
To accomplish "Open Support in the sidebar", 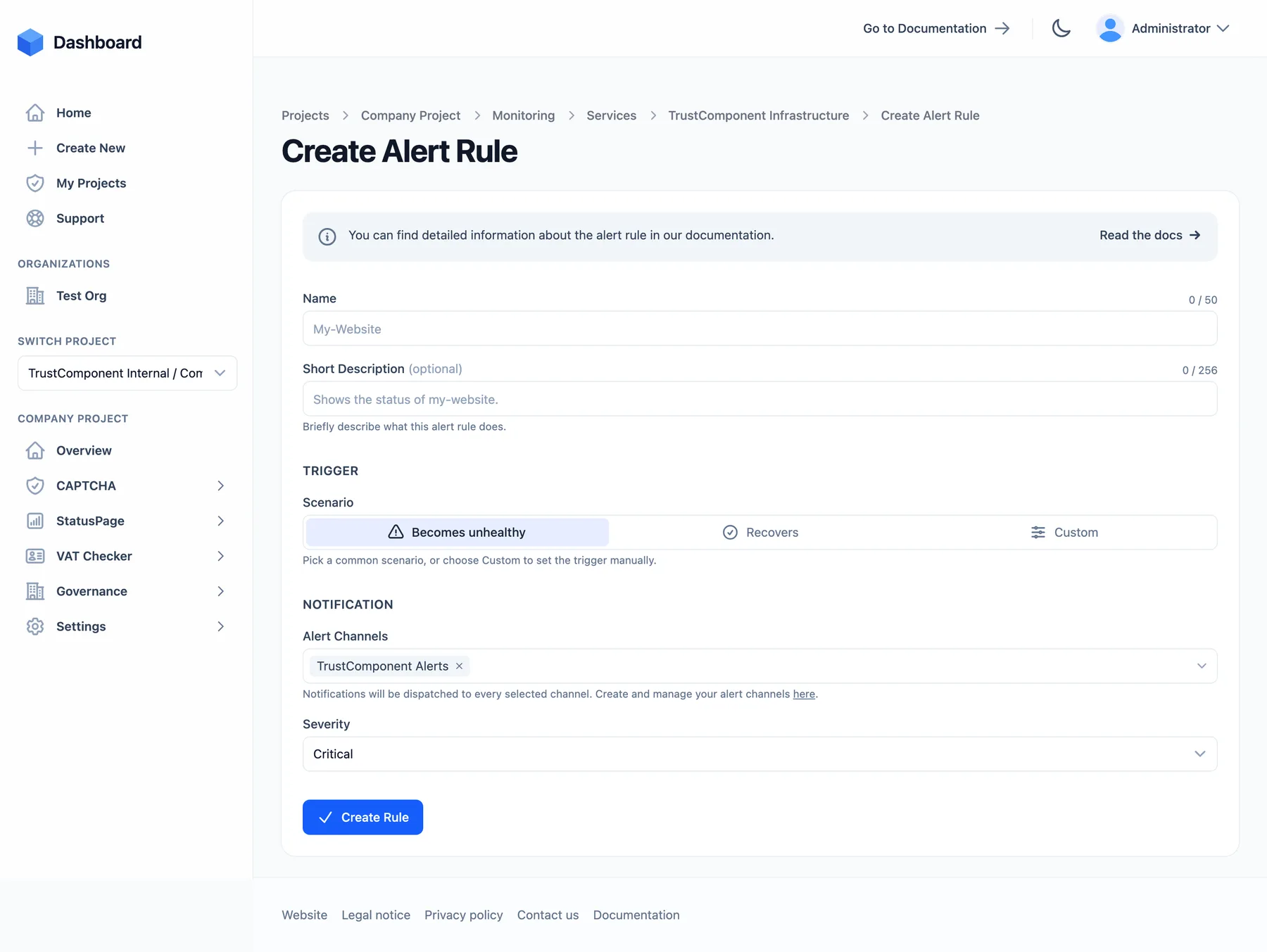I will (x=80, y=218).
